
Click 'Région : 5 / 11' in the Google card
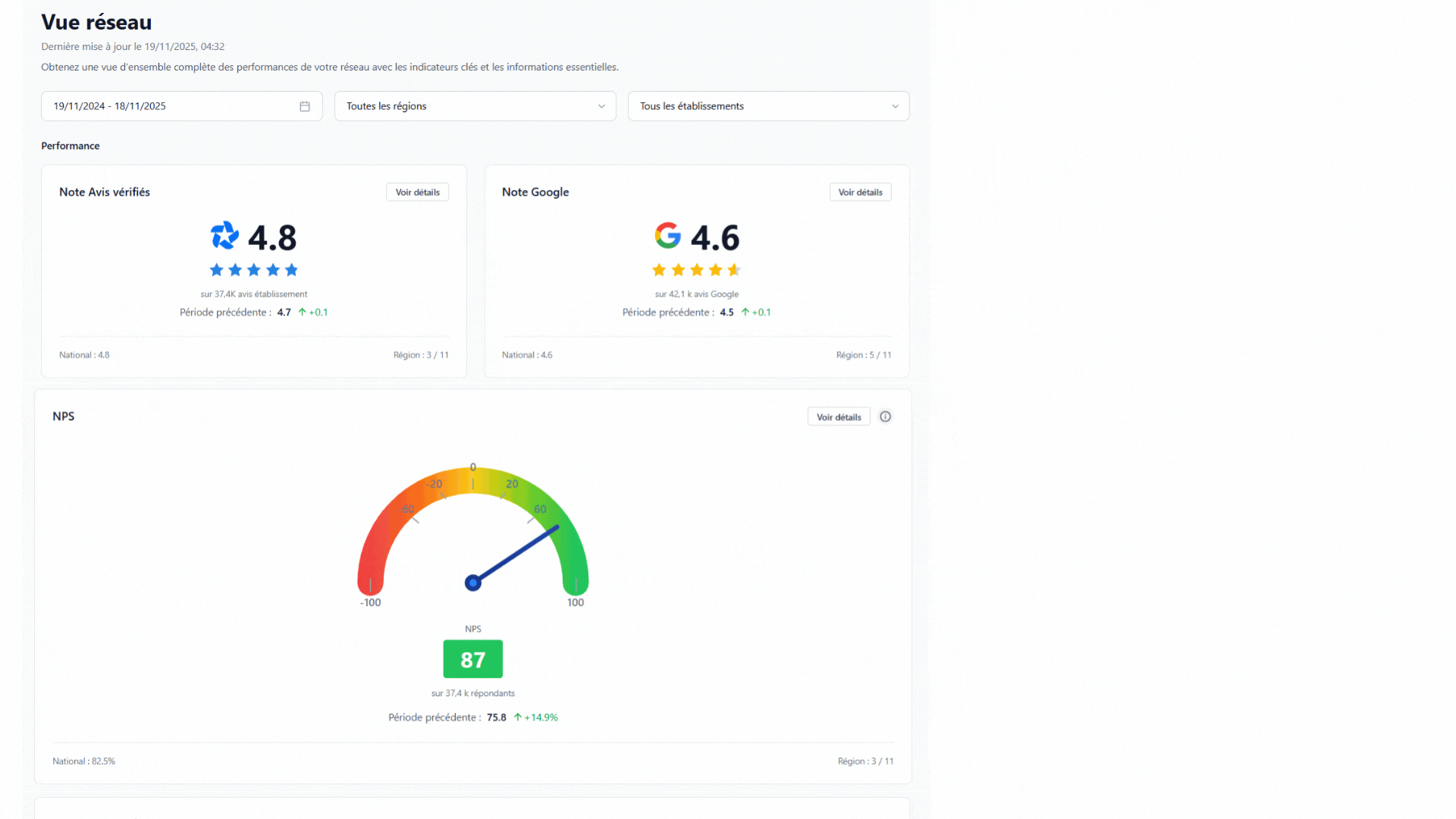point(863,354)
